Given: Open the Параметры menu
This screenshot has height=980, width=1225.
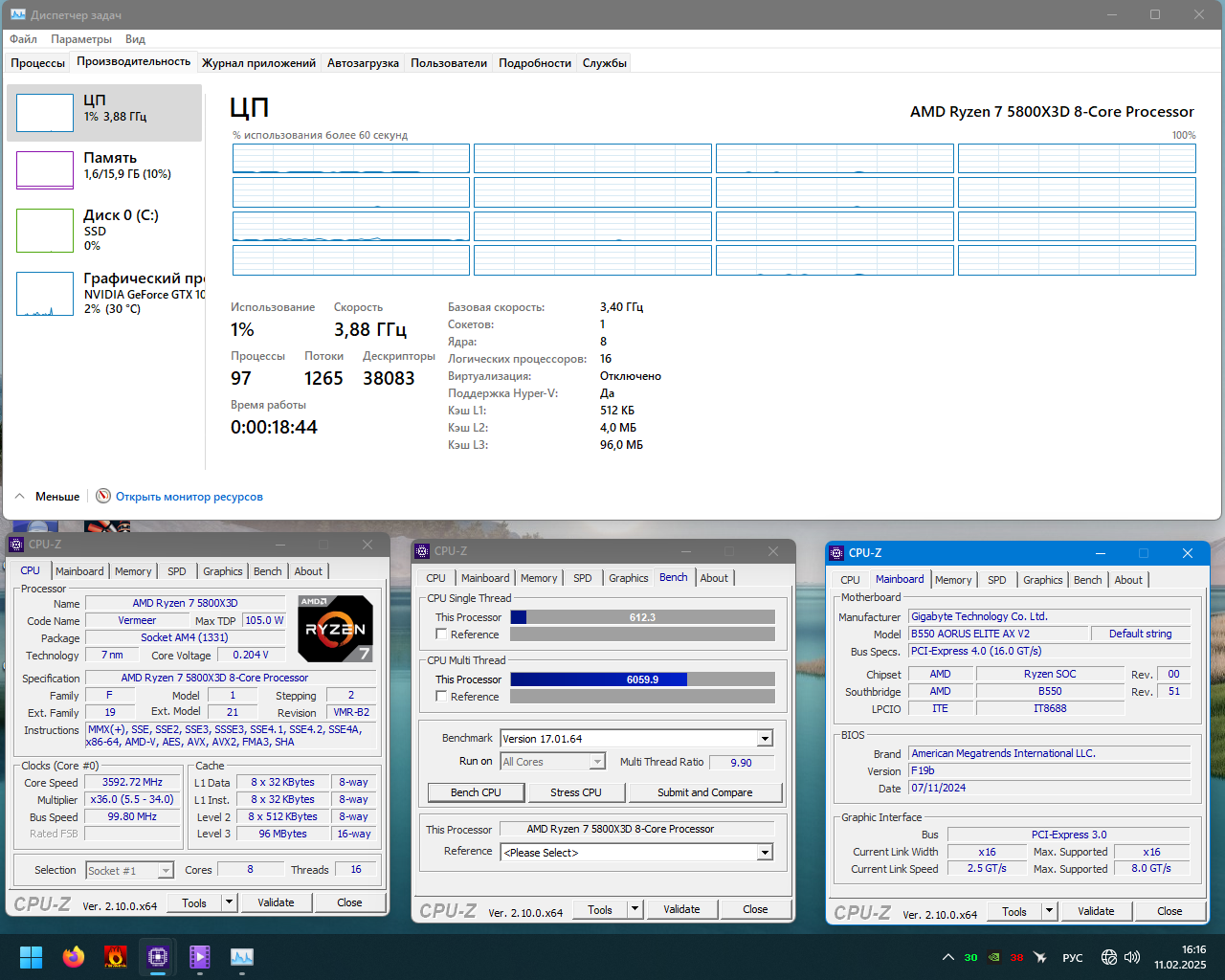Looking at the screenshot, I should (x=81, y=39).
